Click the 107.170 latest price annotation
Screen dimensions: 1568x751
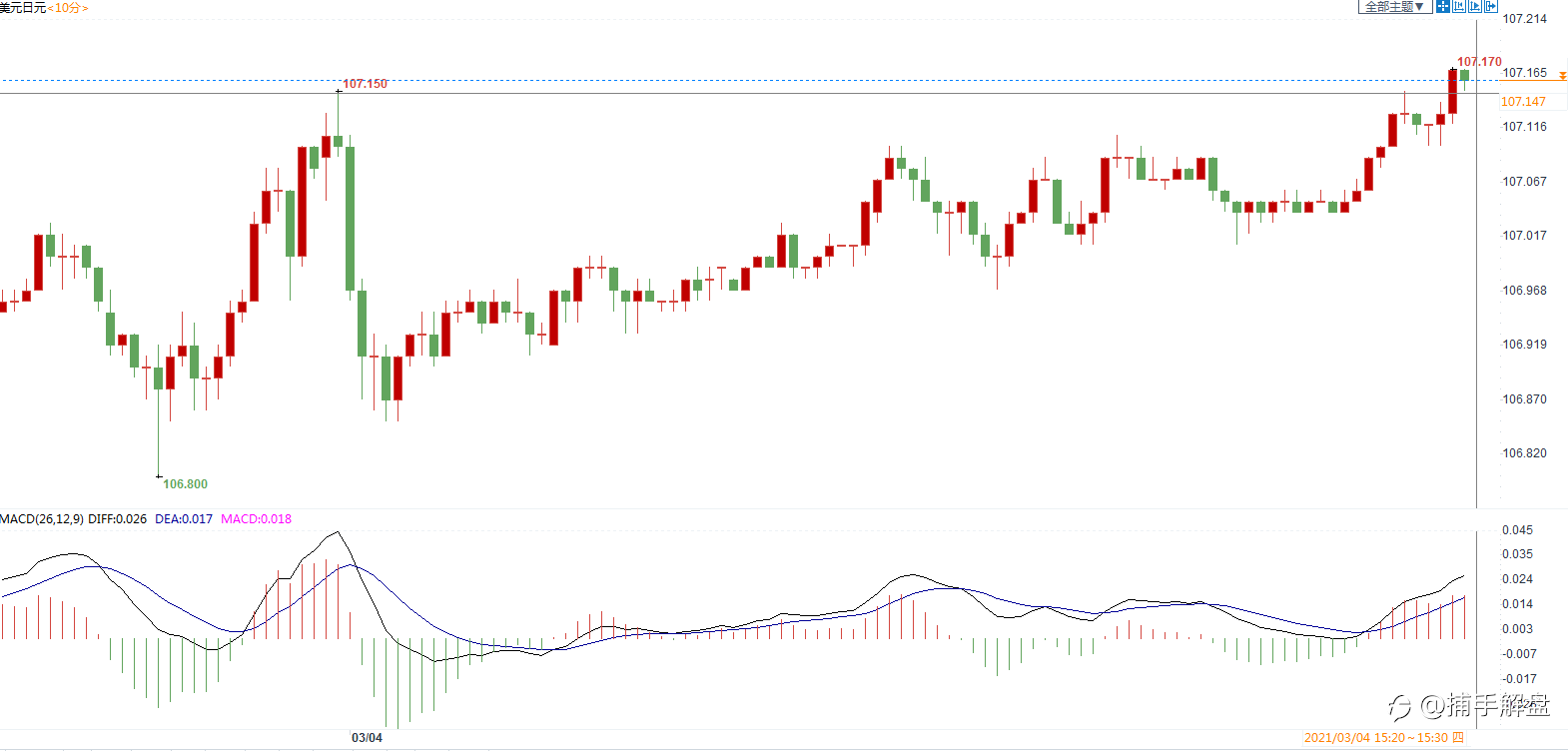[x=1479, y=62]
